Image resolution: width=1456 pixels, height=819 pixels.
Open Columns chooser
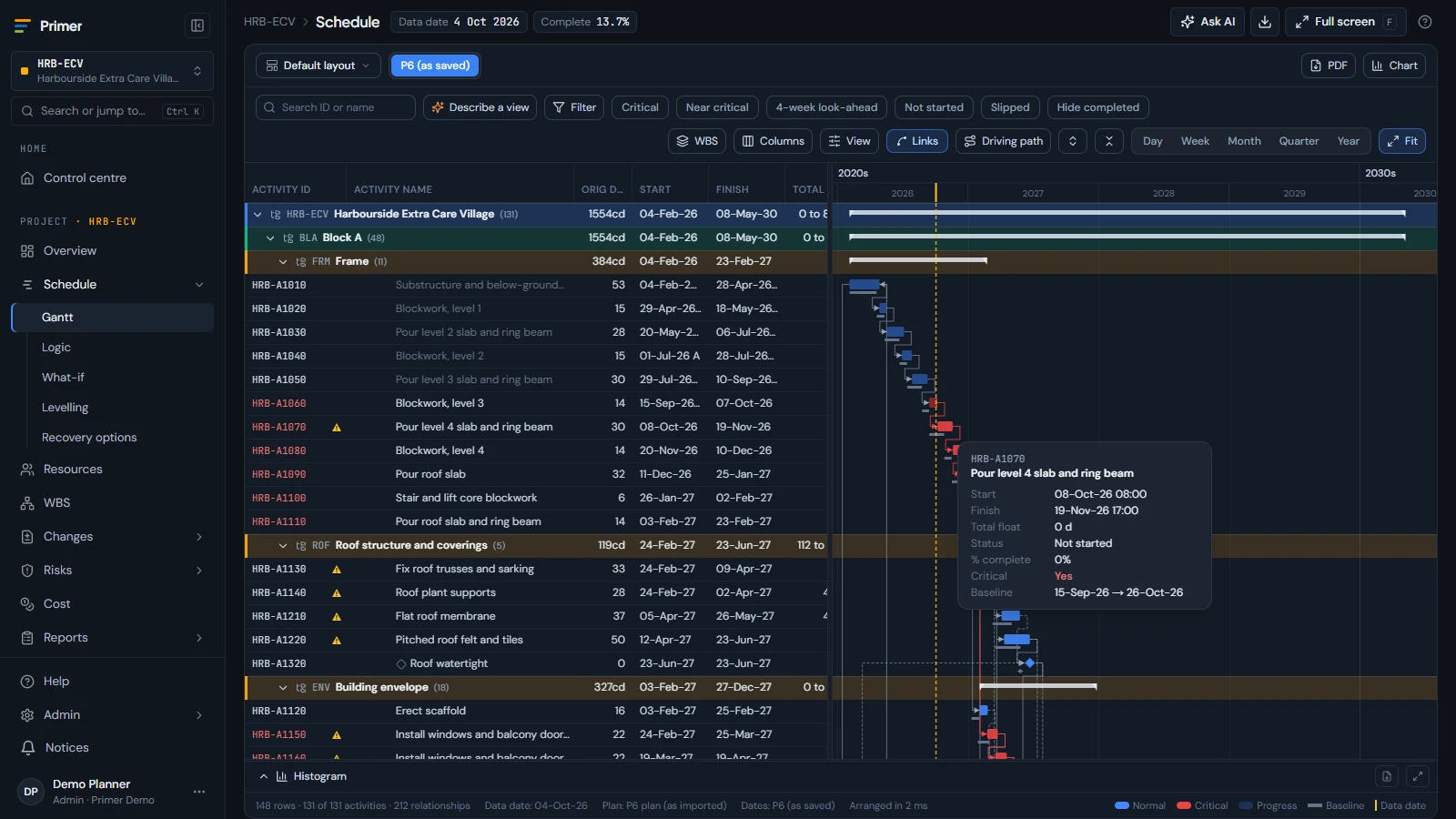[x=773, y=141]
